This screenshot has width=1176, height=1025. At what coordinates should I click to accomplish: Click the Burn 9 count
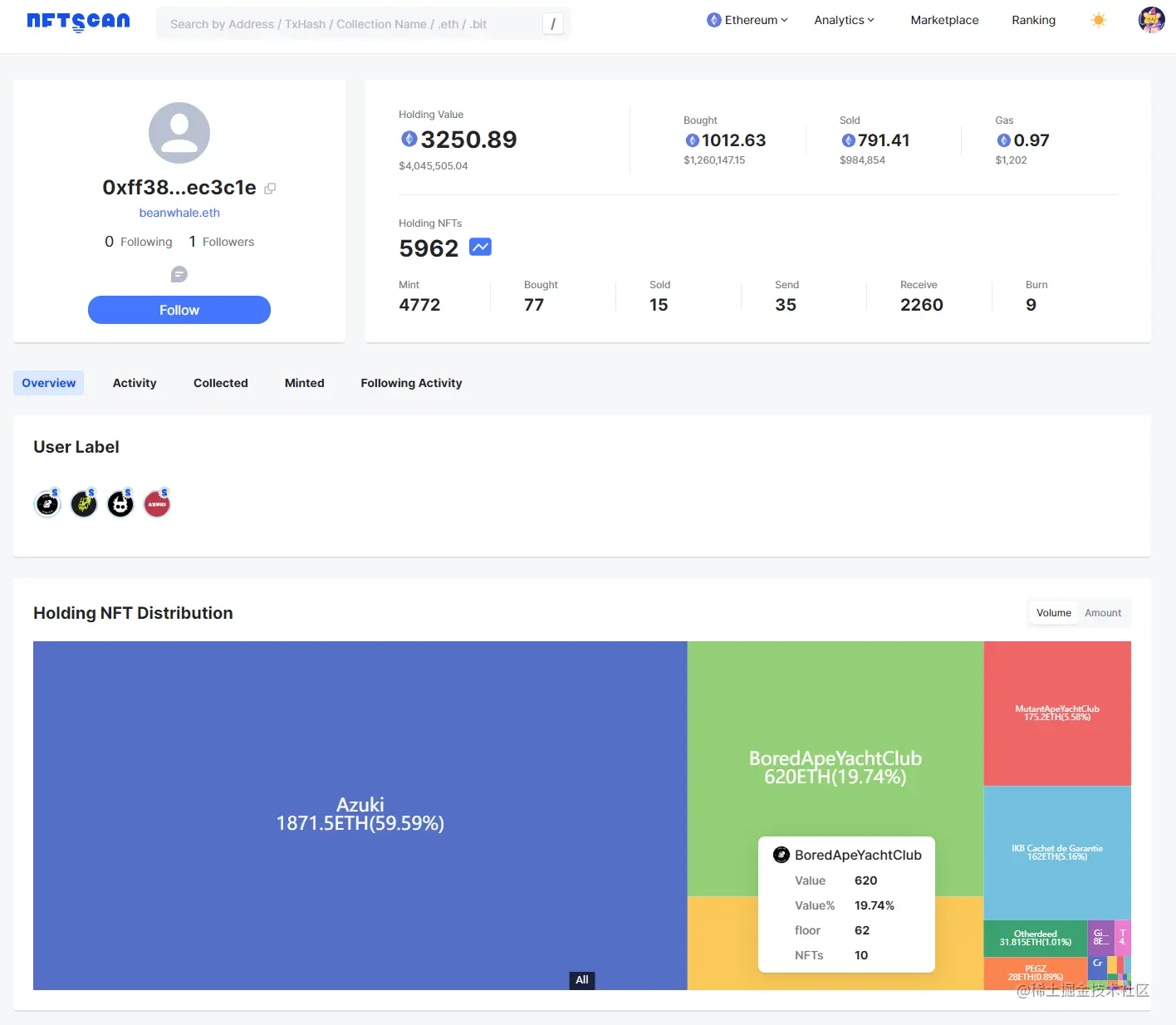click(x=1031, y=305)
